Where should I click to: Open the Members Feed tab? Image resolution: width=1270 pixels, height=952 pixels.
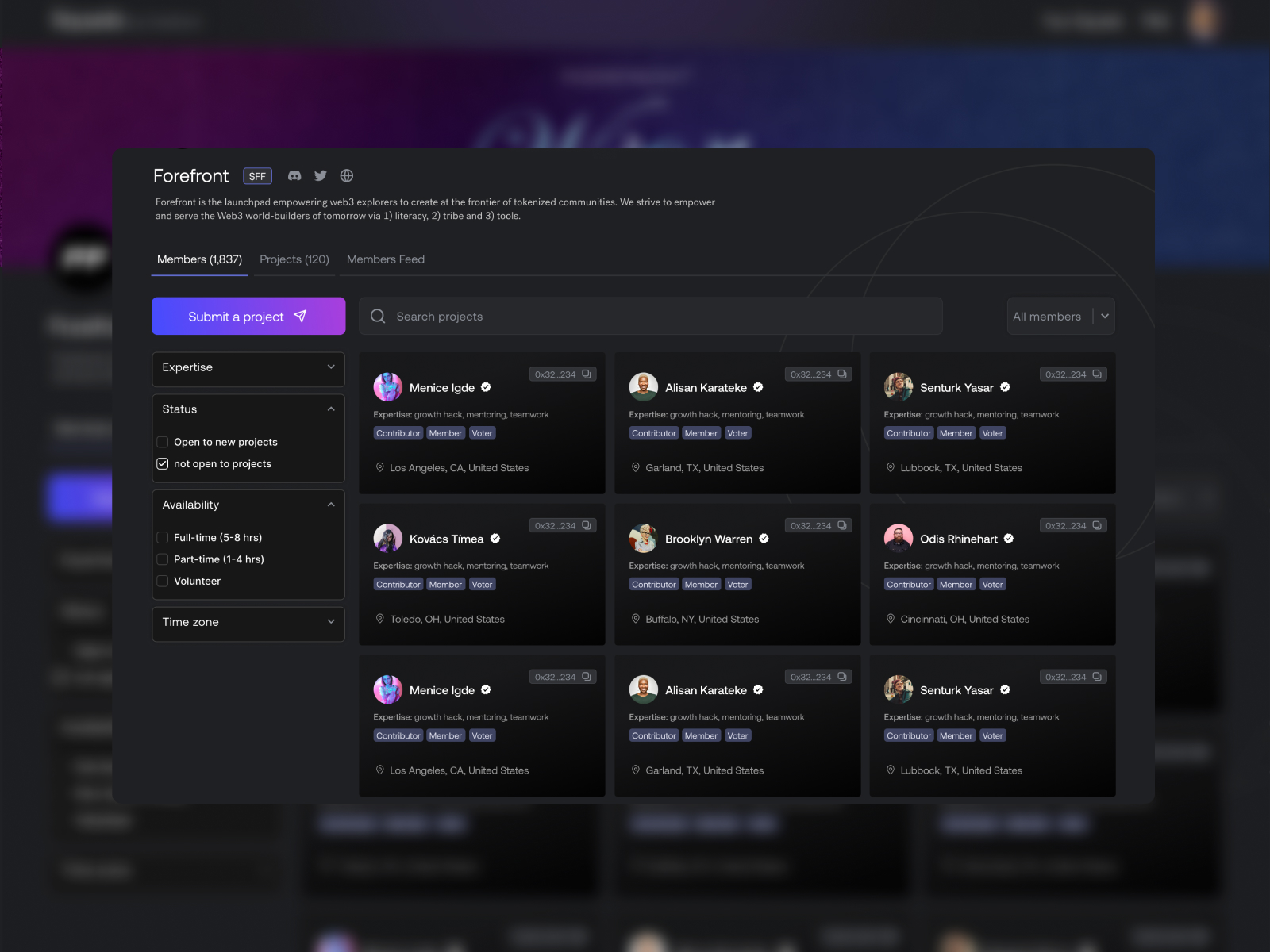[x=386, y=259]
